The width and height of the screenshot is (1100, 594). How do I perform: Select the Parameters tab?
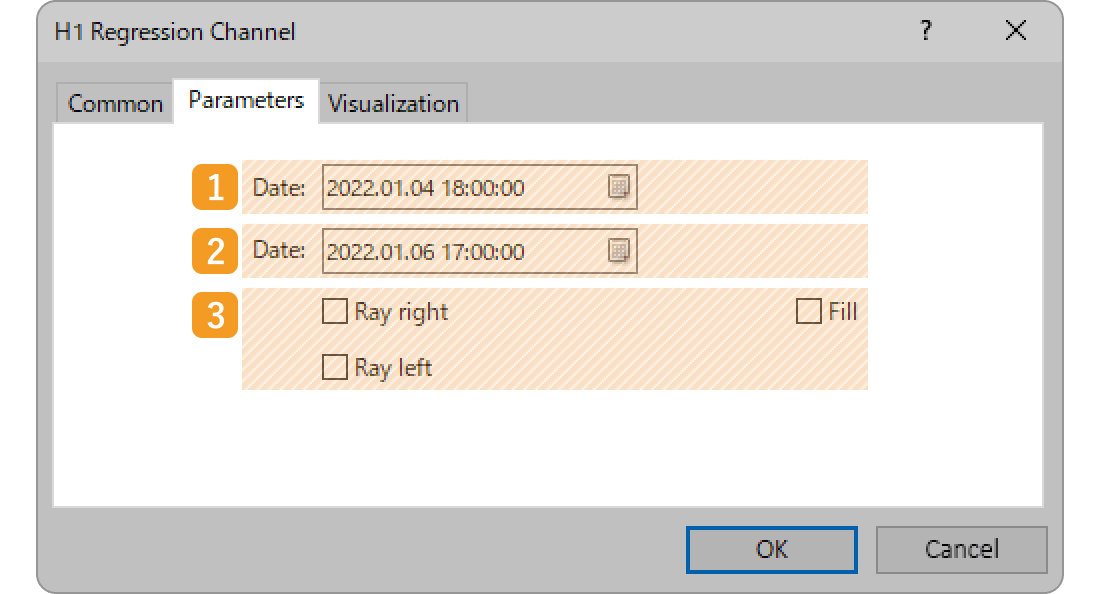point(246,101)
